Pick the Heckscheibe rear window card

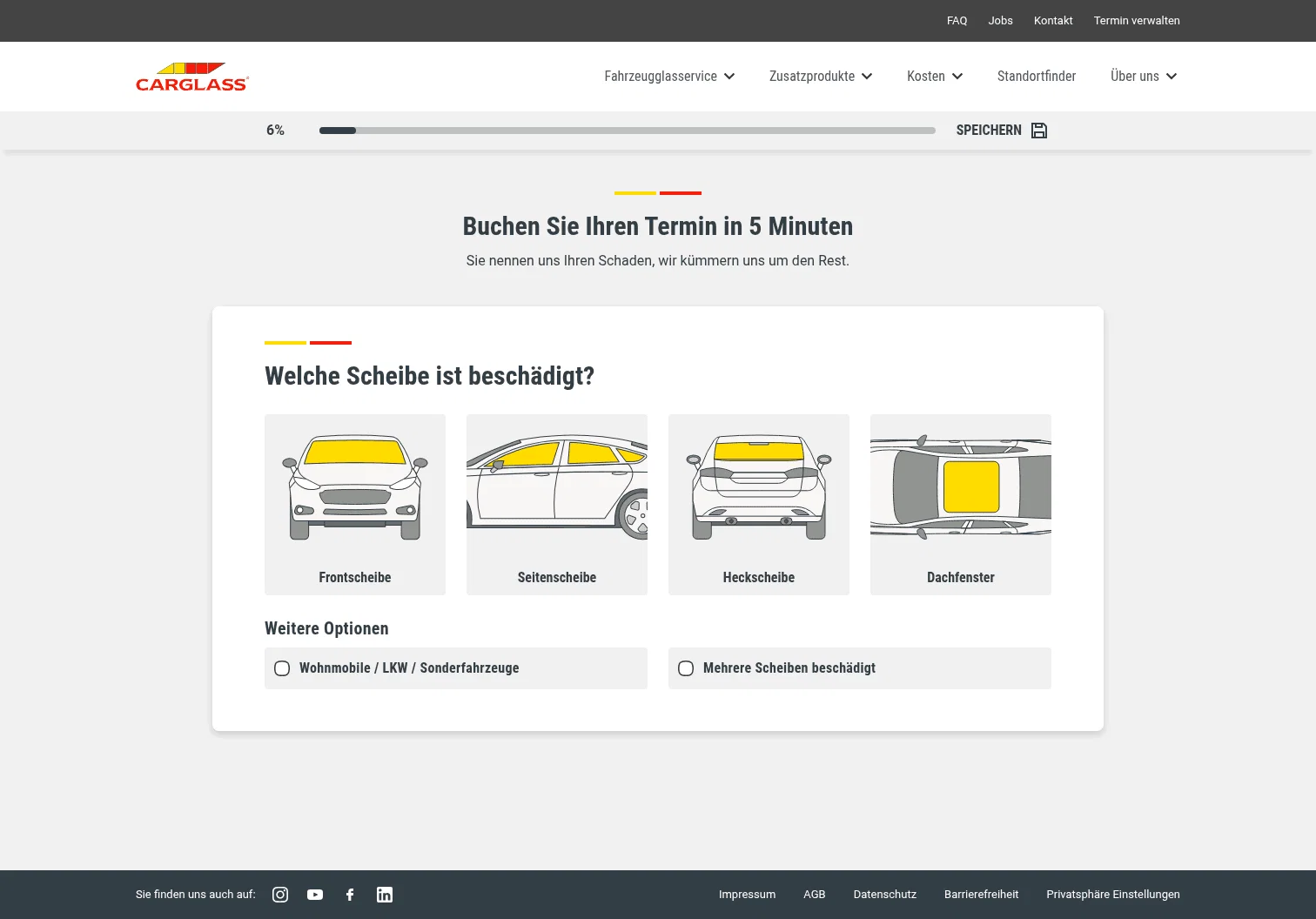[x=759, y=505]
